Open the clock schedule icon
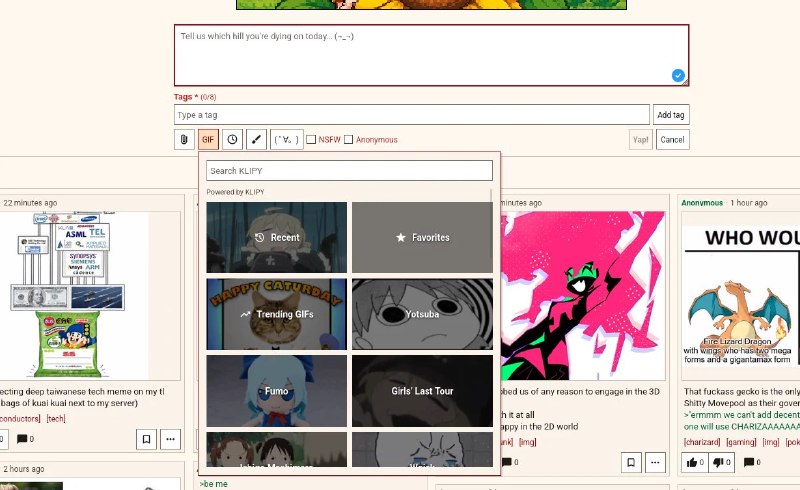The width and height of the screenshot is (800, 490). click(232, 139)
